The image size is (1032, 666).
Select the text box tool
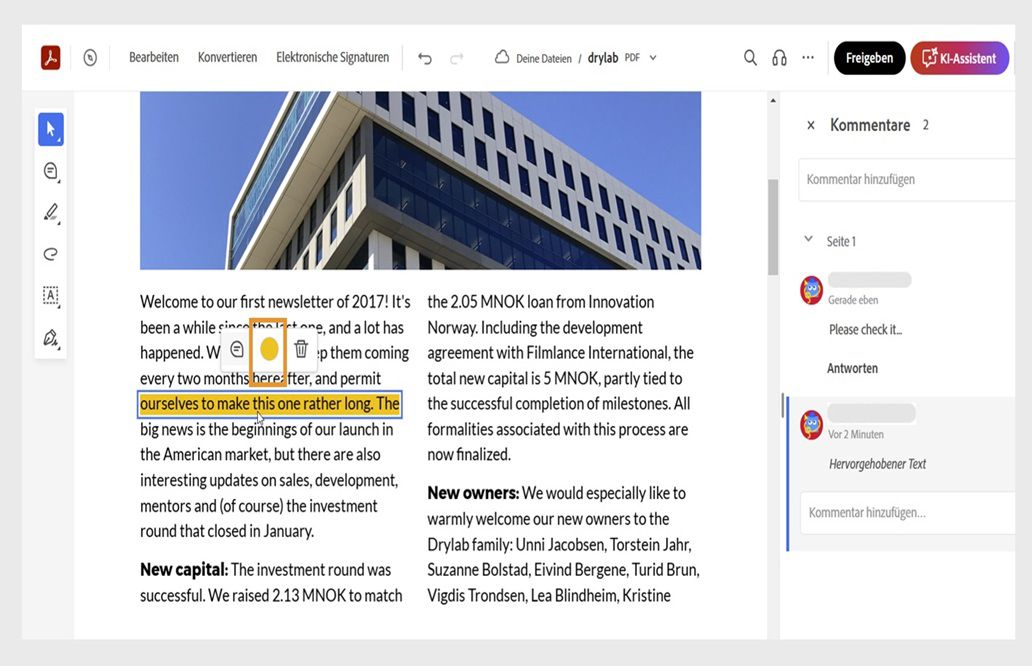pyautogui.click(x=51, y=295)
